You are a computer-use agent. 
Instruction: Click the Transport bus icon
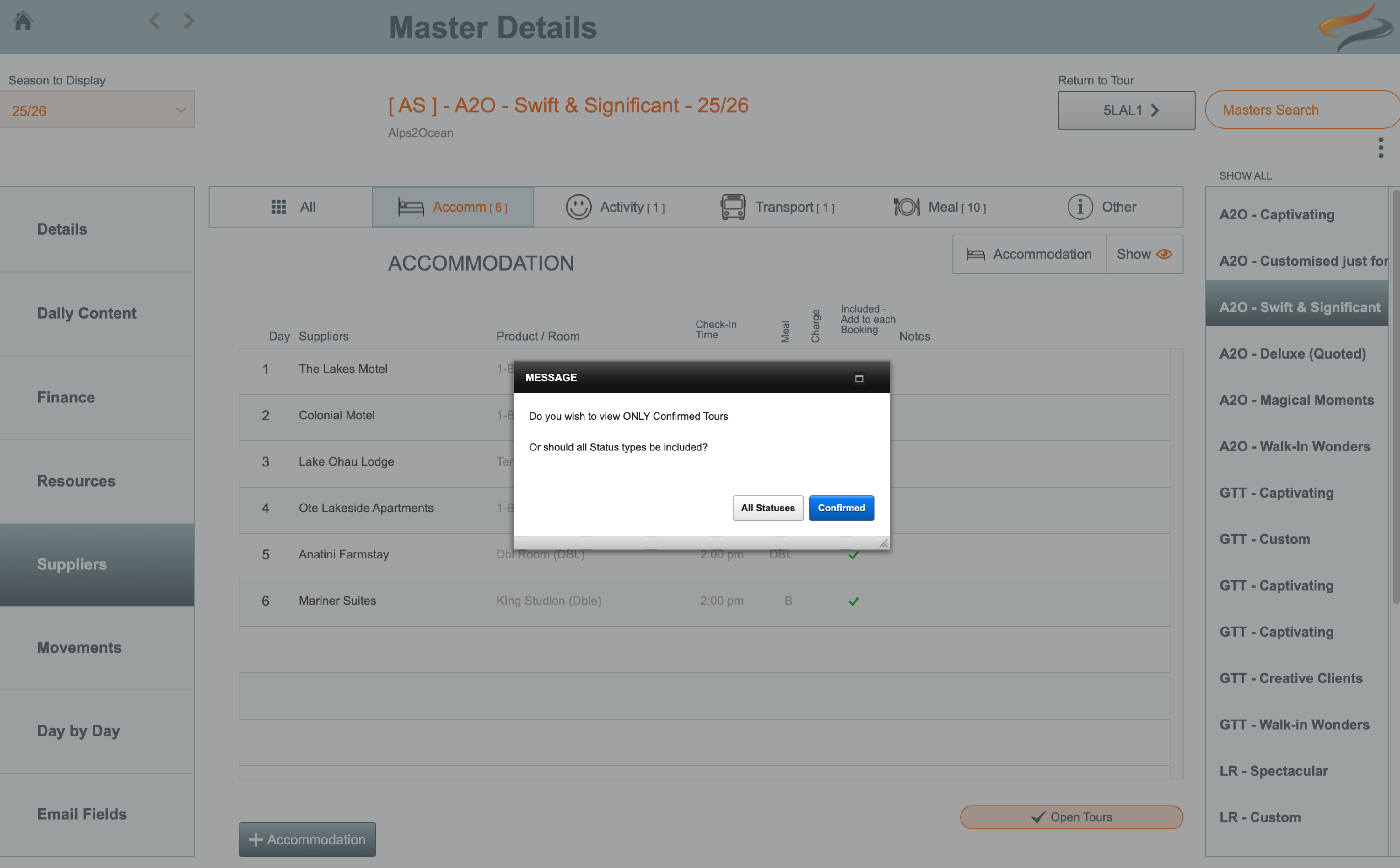pyautogui.click(x=733, y=207)
